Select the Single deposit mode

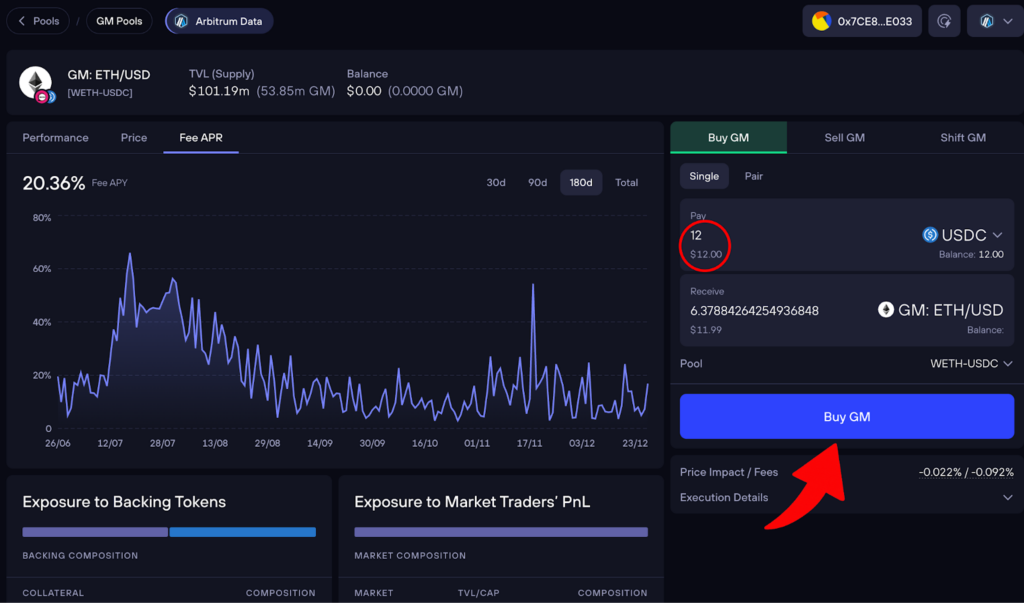(x=704, y=176)
